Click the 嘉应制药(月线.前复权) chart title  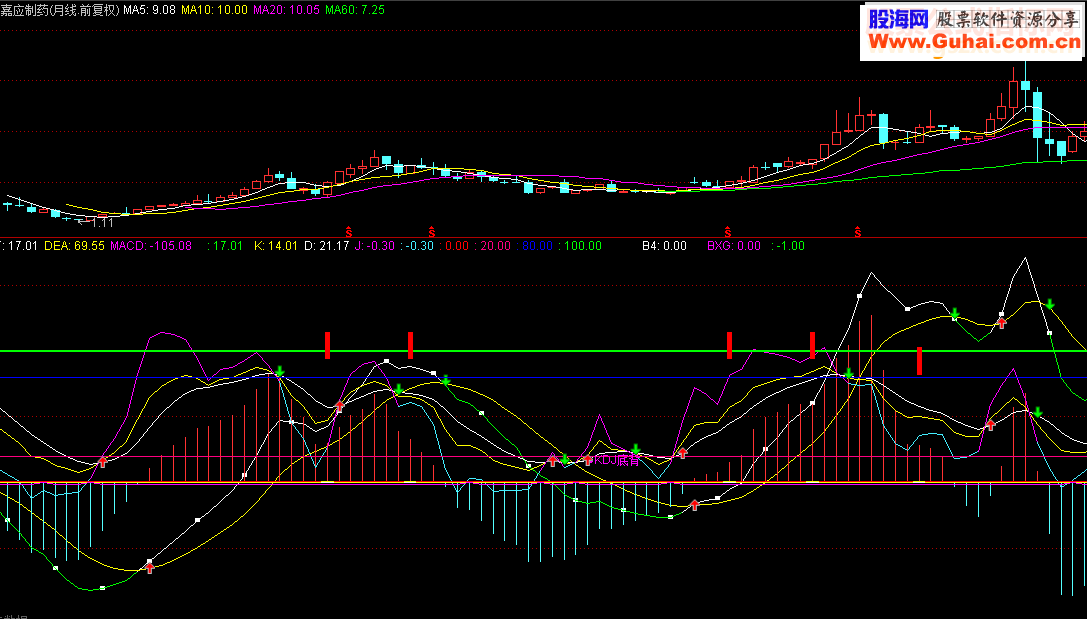[x=60, y=10]
